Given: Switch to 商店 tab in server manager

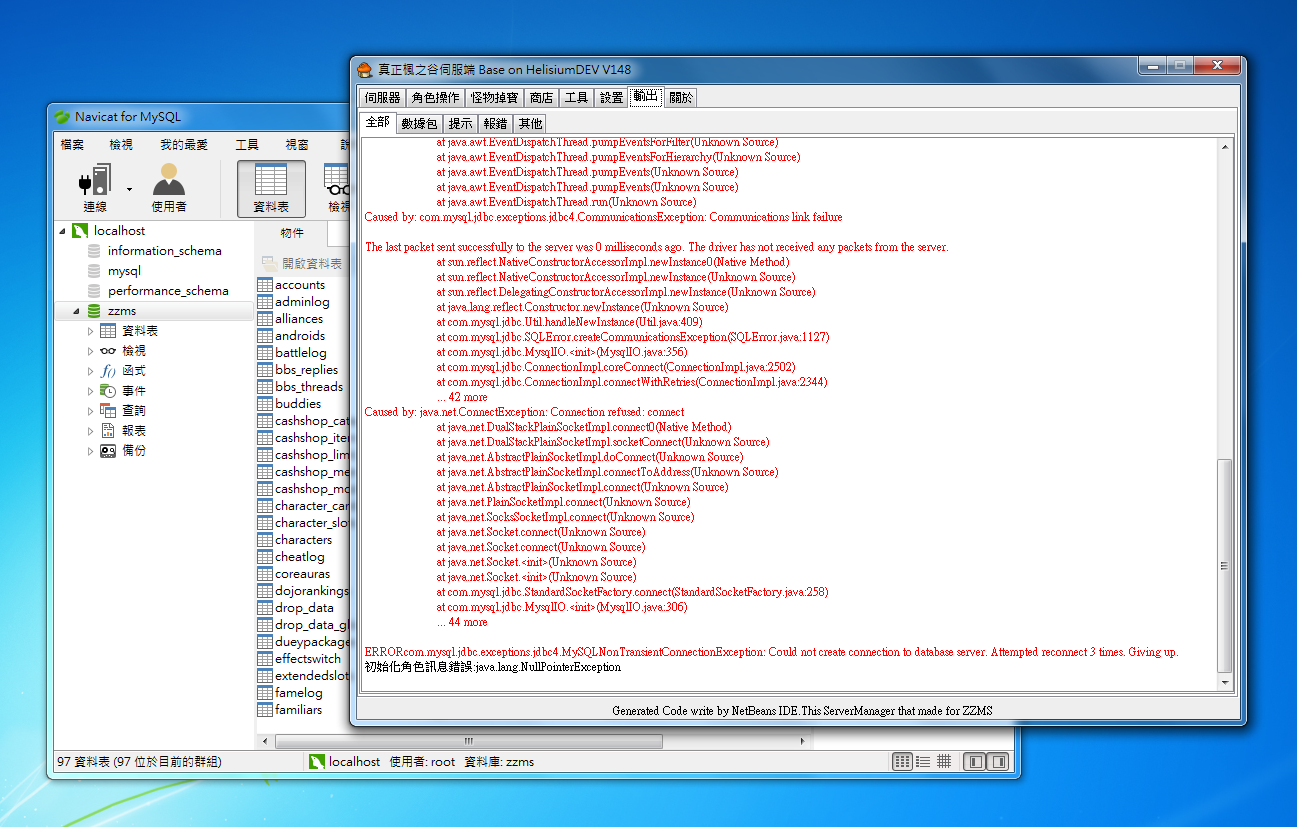Looking at the screenshot, I should point(542,97).
